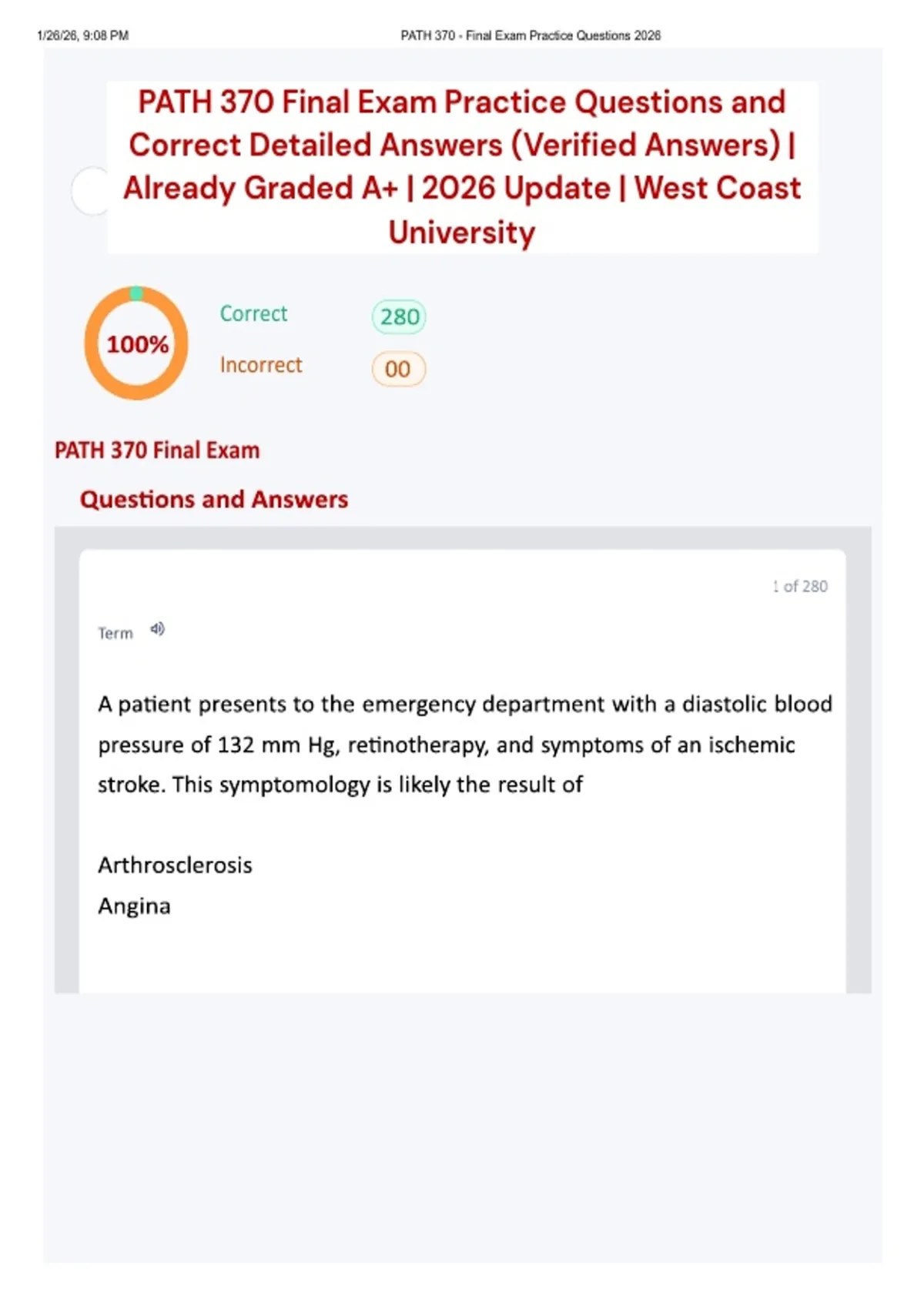Click the page header document title
The width and height of the screenshot is (924, 1309).
pos(531,35)
